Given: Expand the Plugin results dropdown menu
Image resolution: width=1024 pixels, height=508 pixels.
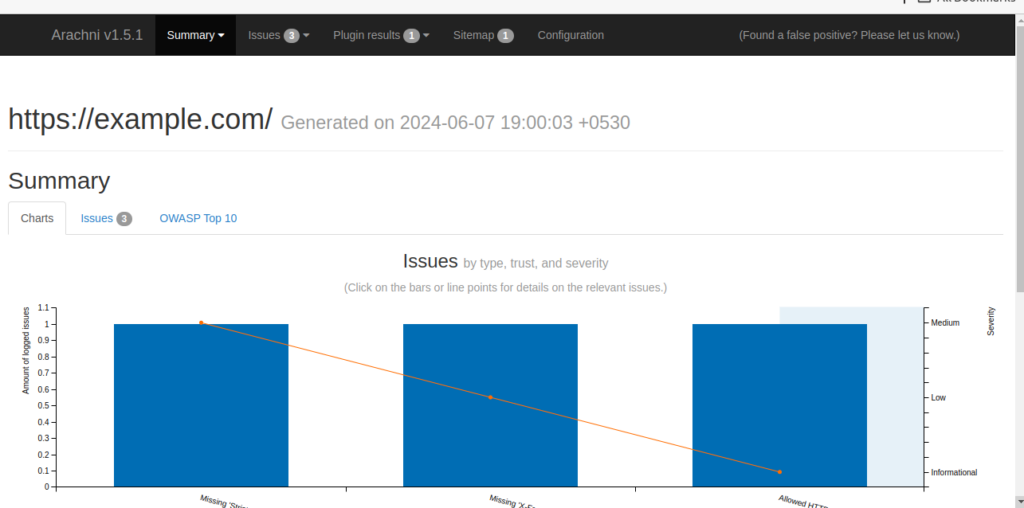Looking at the screenshot, I should 380,35.
